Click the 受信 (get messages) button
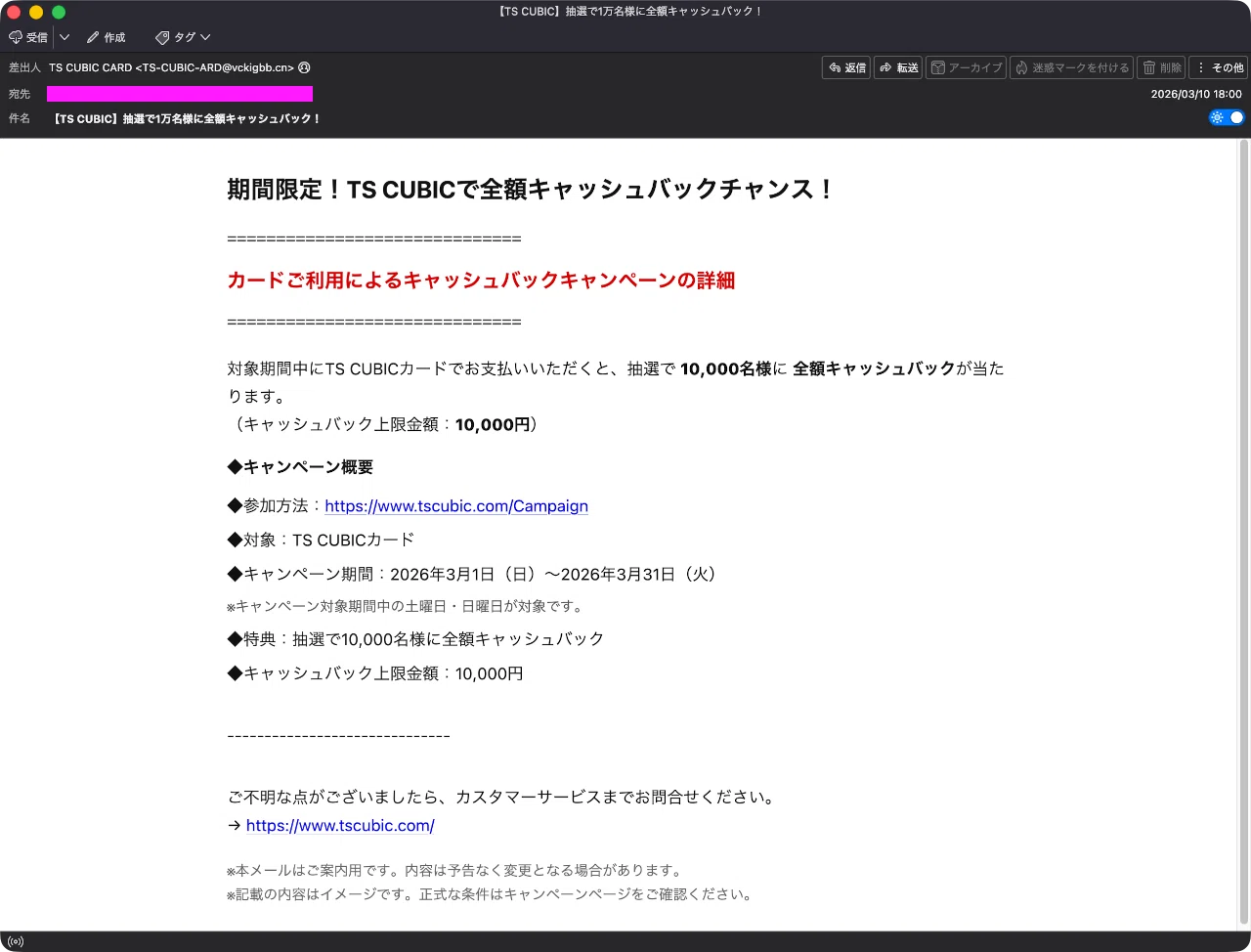1251x952 pixels. coord(28,37)
